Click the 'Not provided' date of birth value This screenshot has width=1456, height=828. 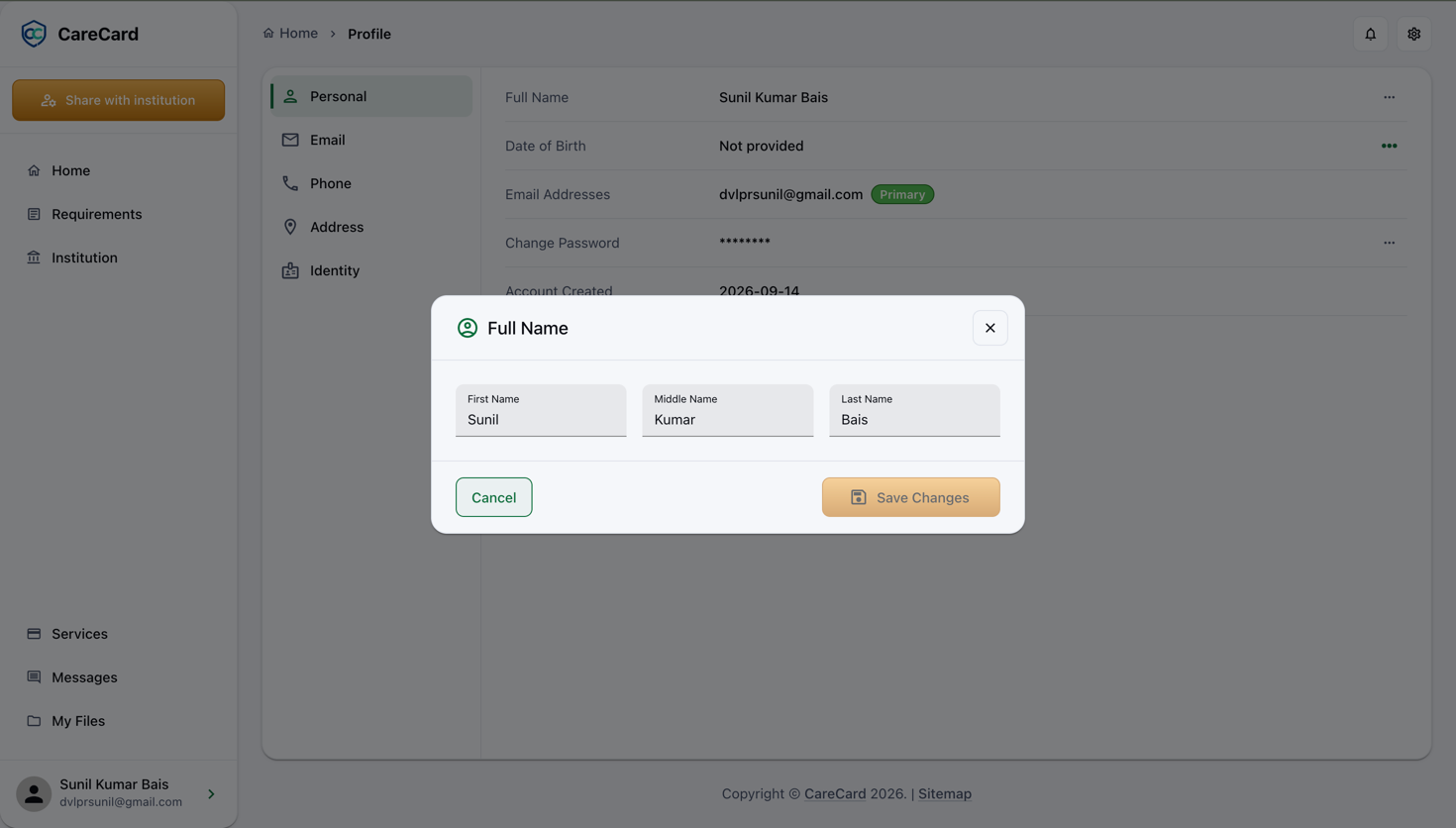pos(761,146)
